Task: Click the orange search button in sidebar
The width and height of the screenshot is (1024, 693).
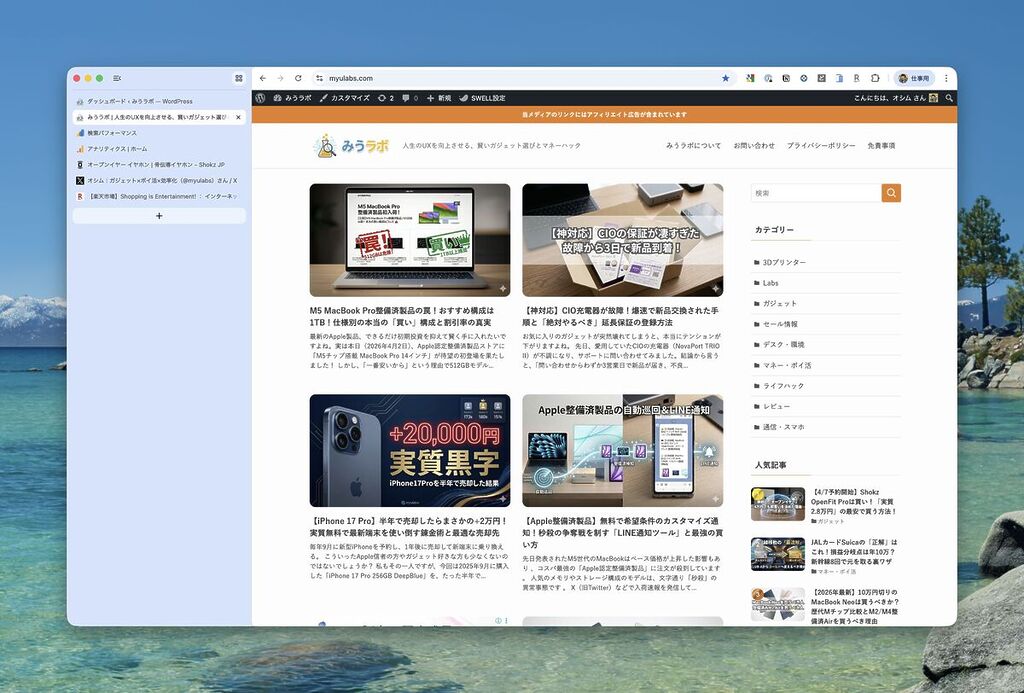Action: click(891, 193)
